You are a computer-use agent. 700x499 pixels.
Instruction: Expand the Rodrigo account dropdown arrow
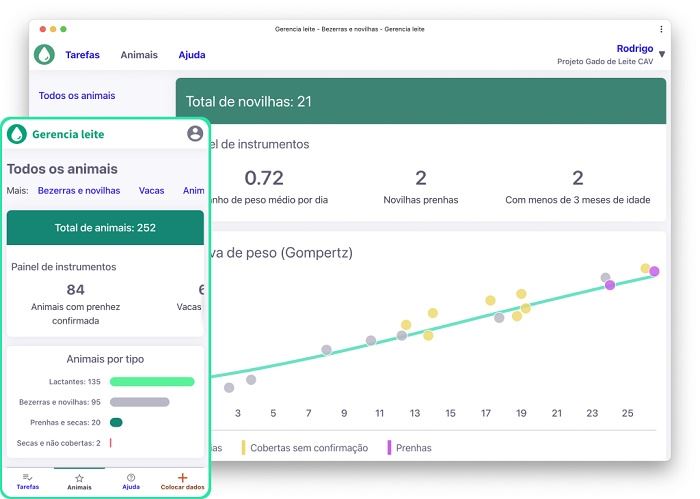click(662, 55)
